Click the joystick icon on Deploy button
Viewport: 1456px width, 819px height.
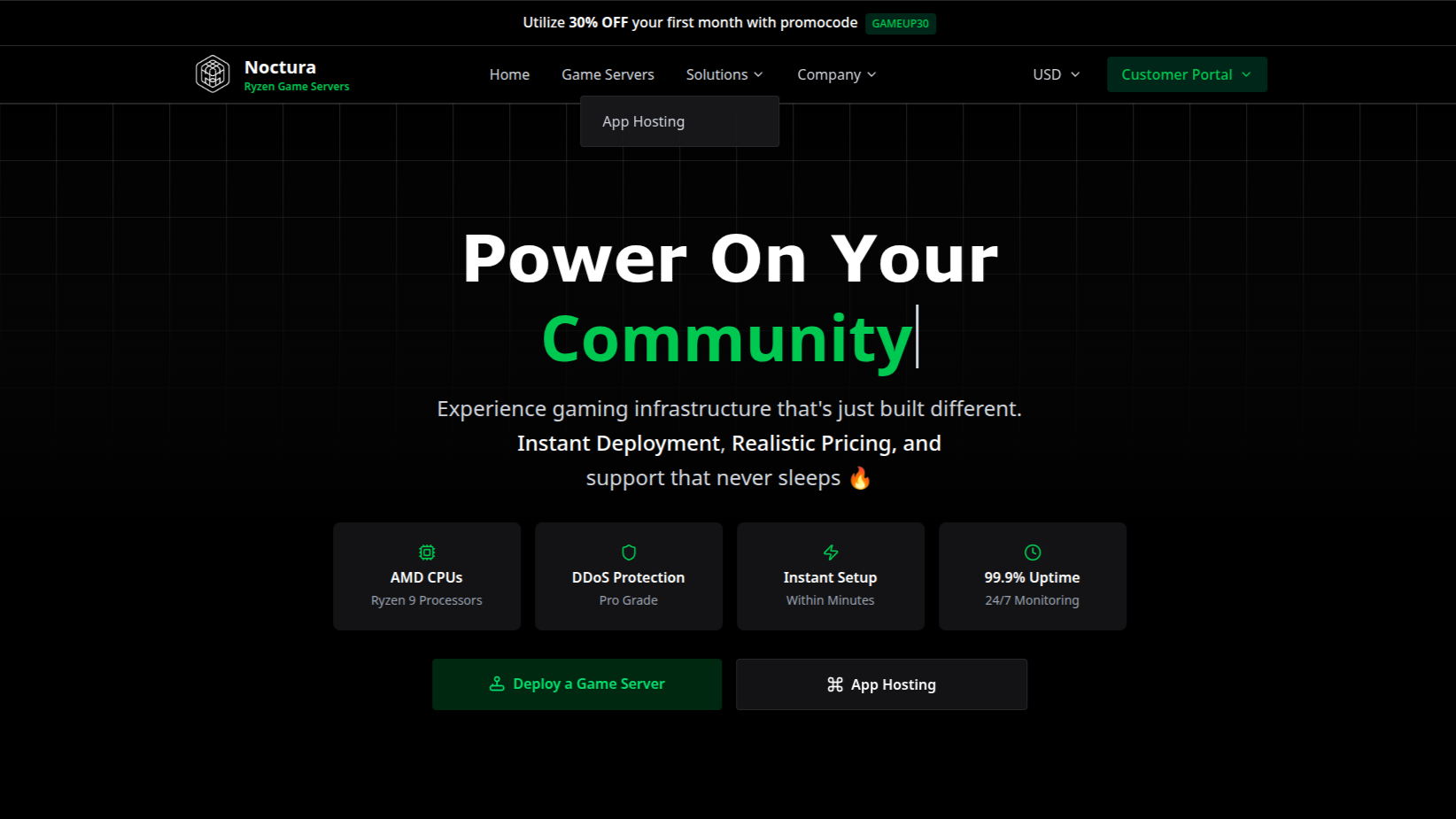coord(497,684)
